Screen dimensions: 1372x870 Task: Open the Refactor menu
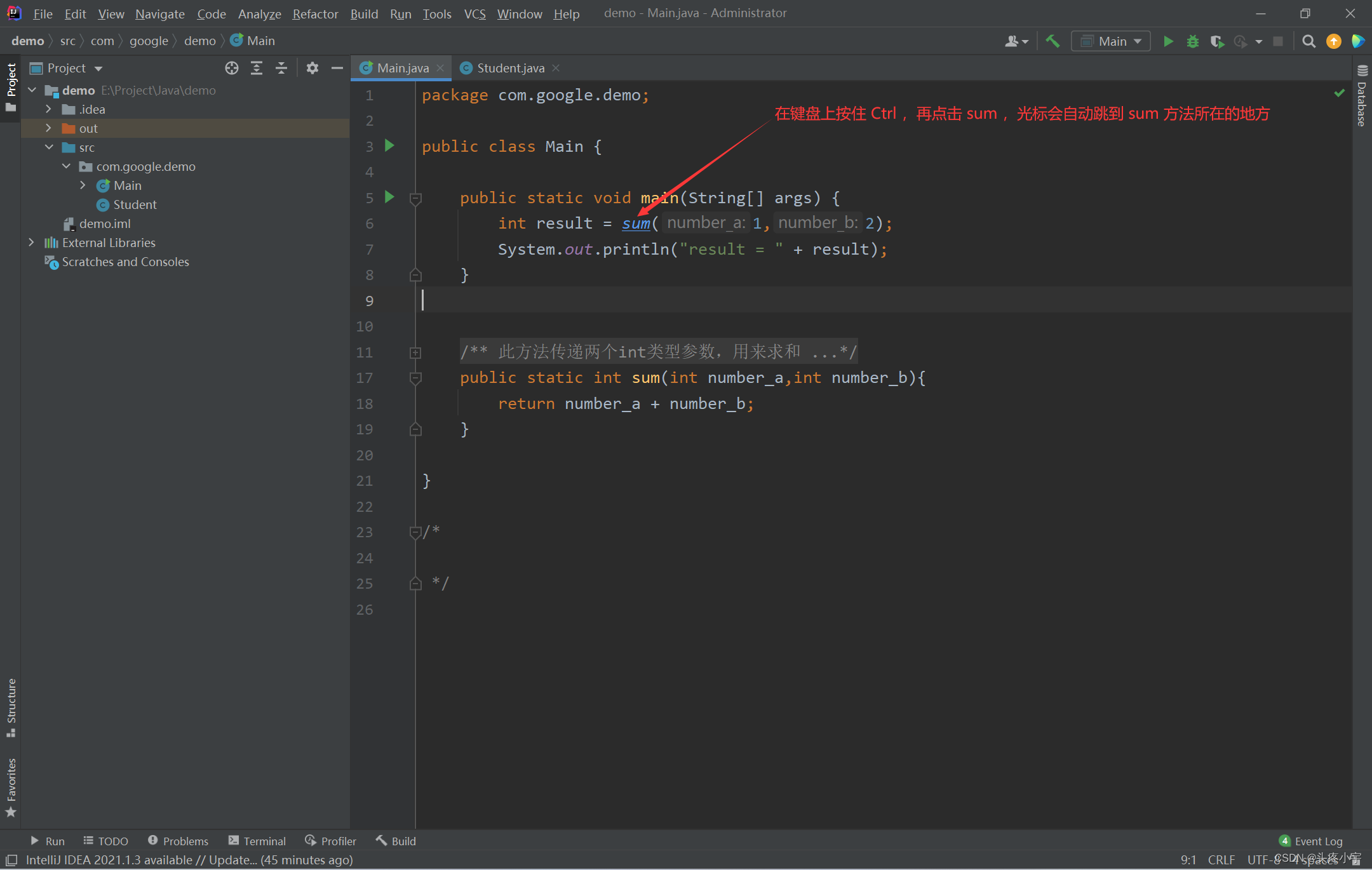click(315, 13)
